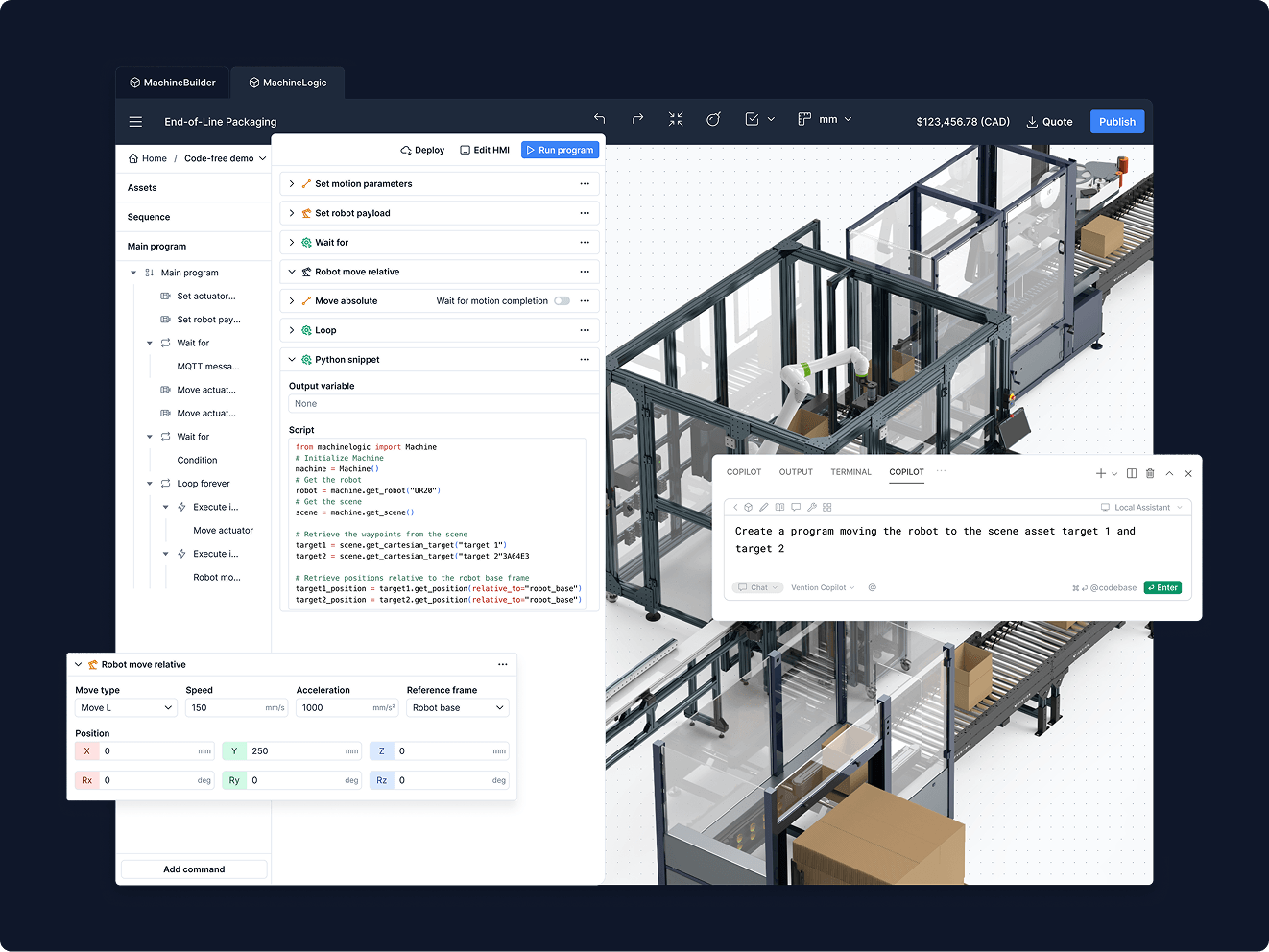Image resolution: width=1269 pixels, height=952 pixels.
Task: Open more options for the Loop command
Action: point(585,330)
